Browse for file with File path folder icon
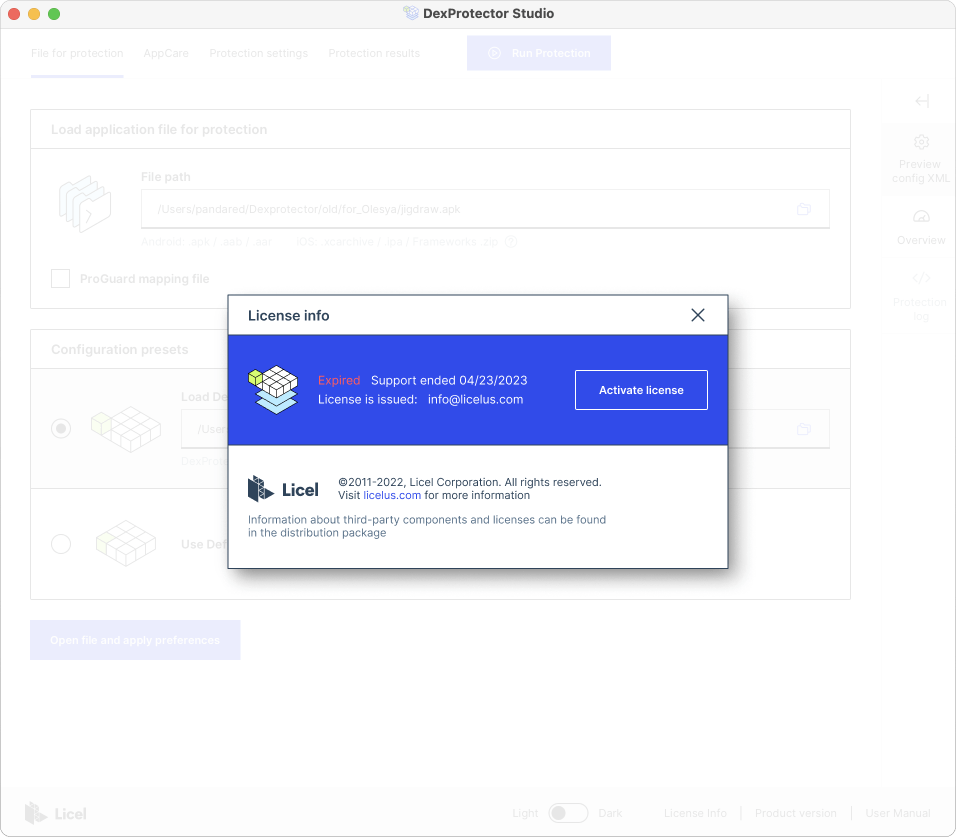956x837 pixels. (804, 209)
